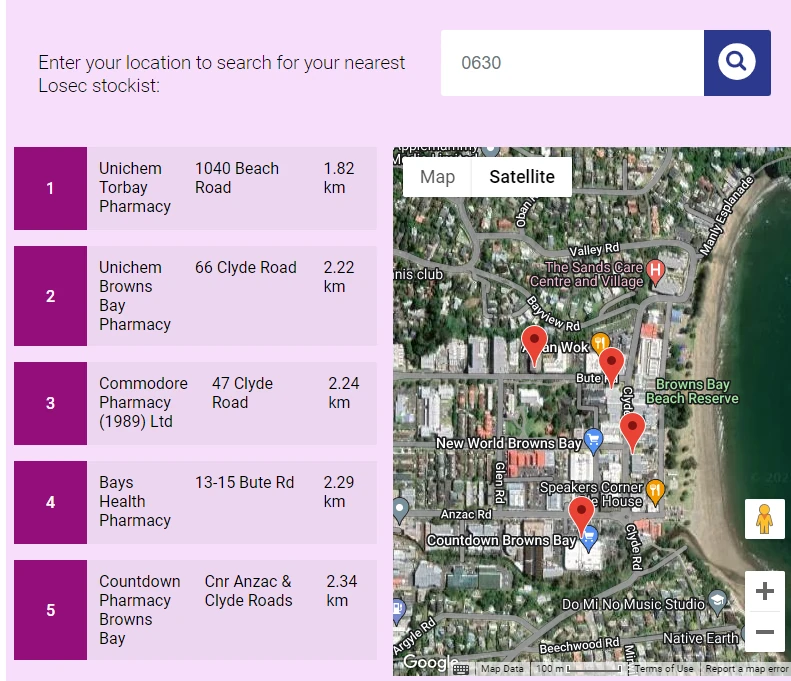Zoom out on the map
This screenshot has width=791, height=681.
(764, 632)
